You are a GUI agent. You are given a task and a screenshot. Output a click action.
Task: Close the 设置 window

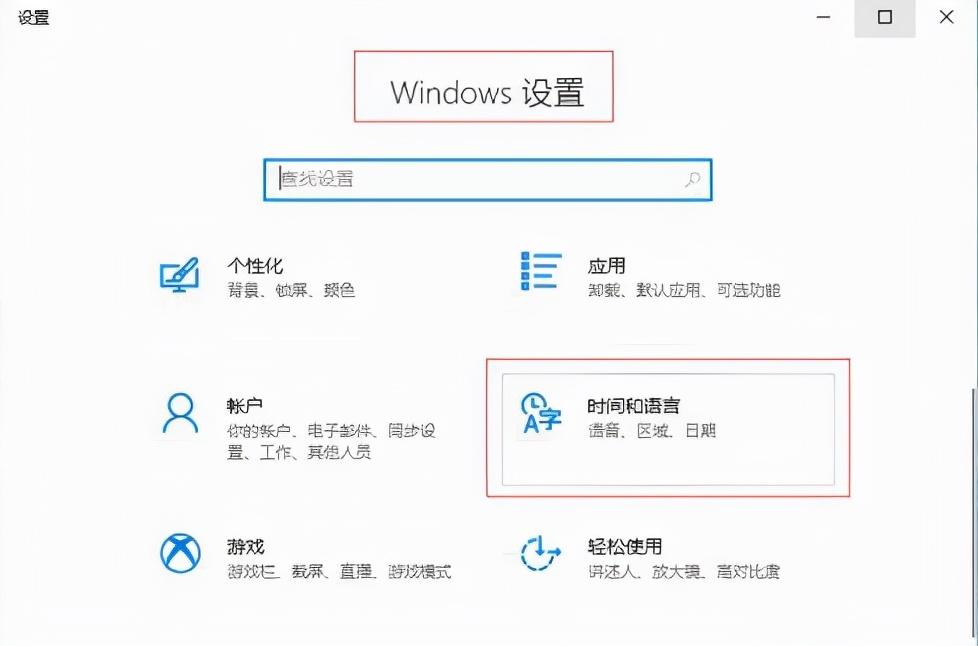point(946,17)
